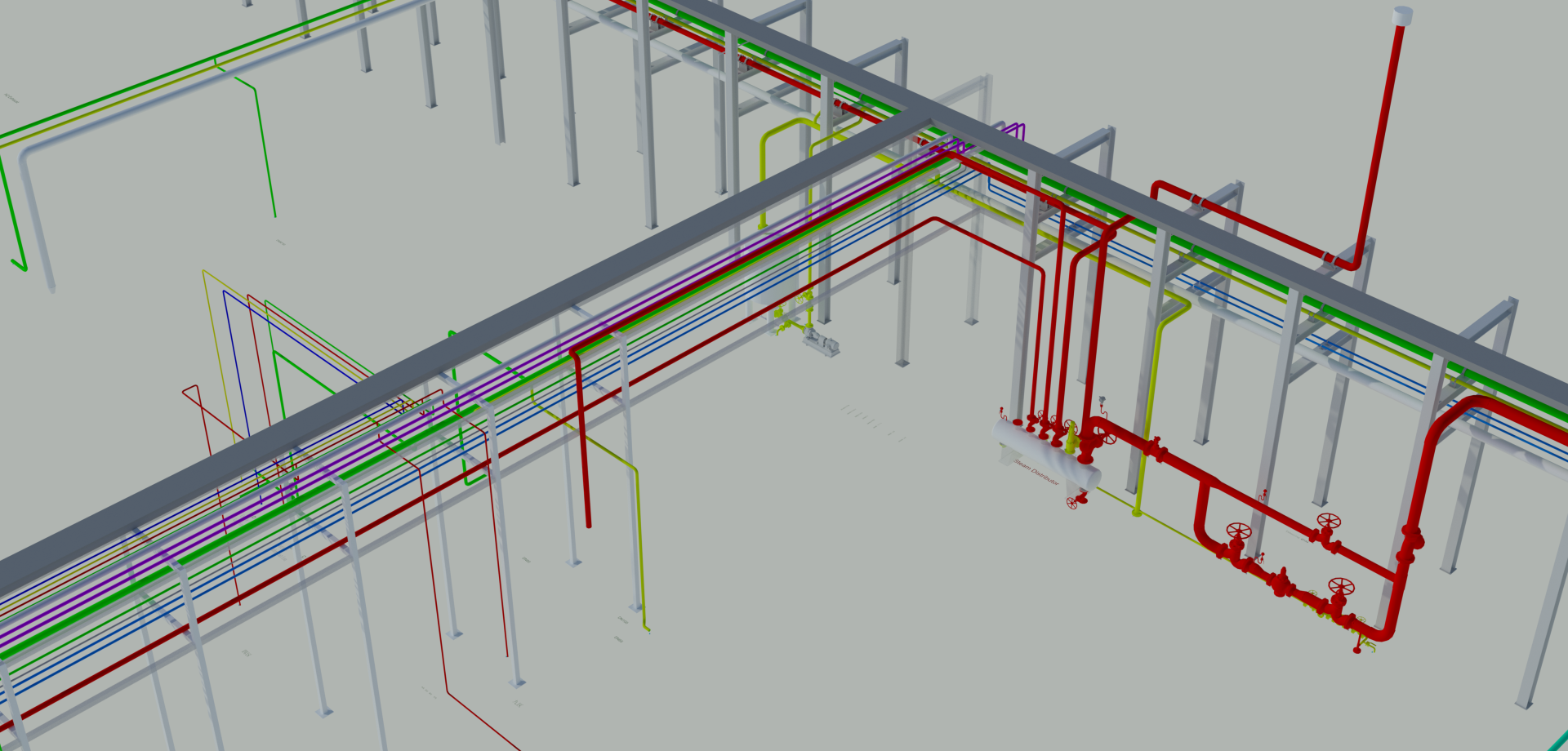The image size is (1568, 751).
Task: Click the handwheel on upper bypass valve
Action: point(1329,521)
